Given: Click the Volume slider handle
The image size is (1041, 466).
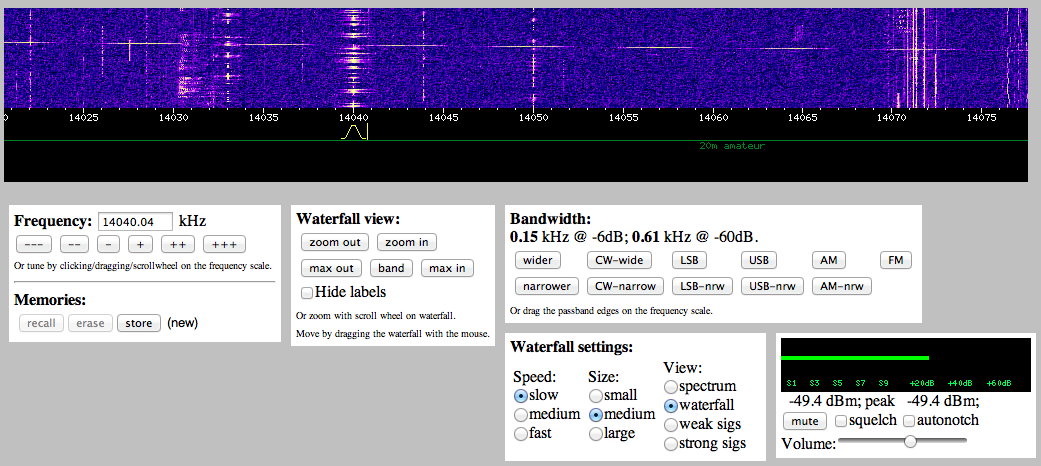Looking at the screenshot, I should tap(910, 442).
